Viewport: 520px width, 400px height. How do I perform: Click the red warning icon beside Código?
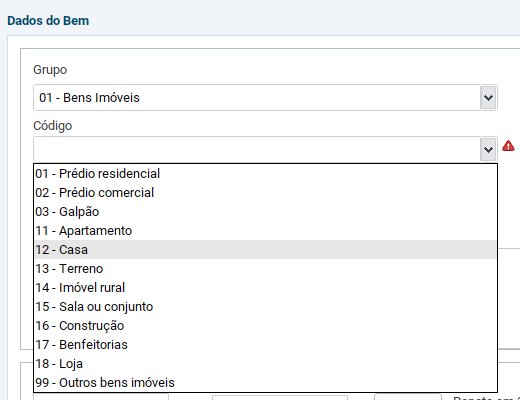[x=508, y=146]
